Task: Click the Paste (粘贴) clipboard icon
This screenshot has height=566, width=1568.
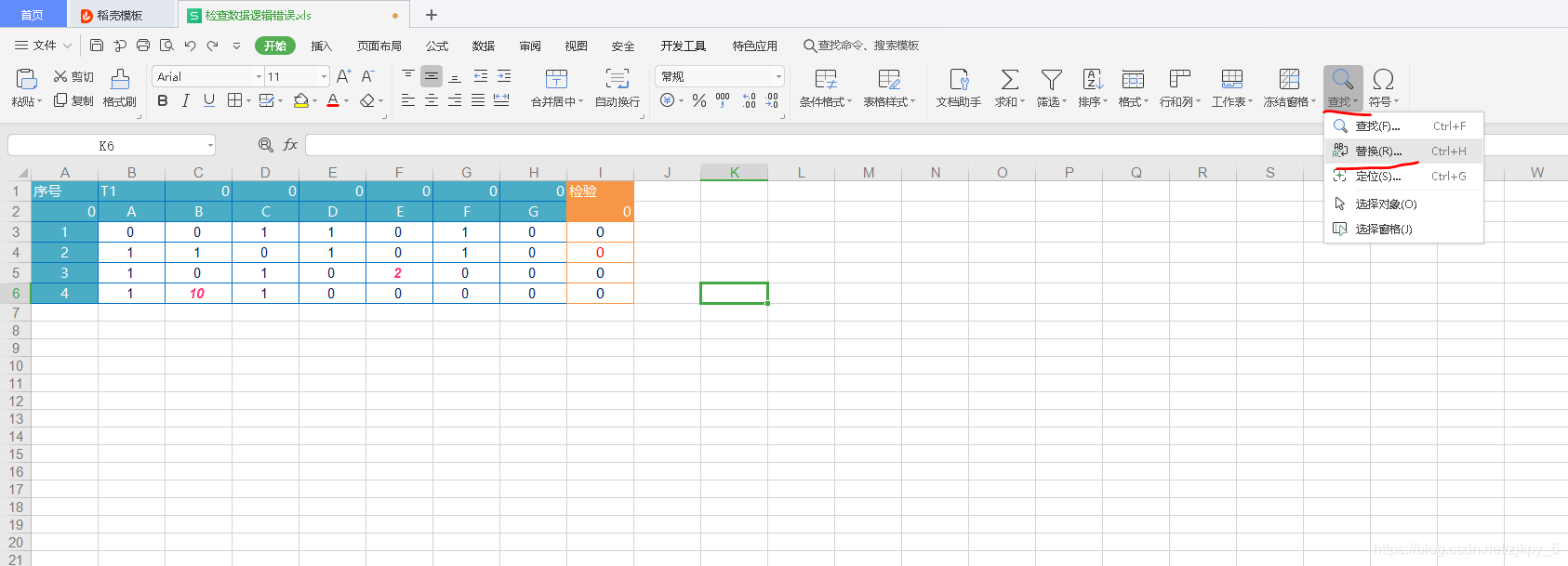Action: pos(27,78)
